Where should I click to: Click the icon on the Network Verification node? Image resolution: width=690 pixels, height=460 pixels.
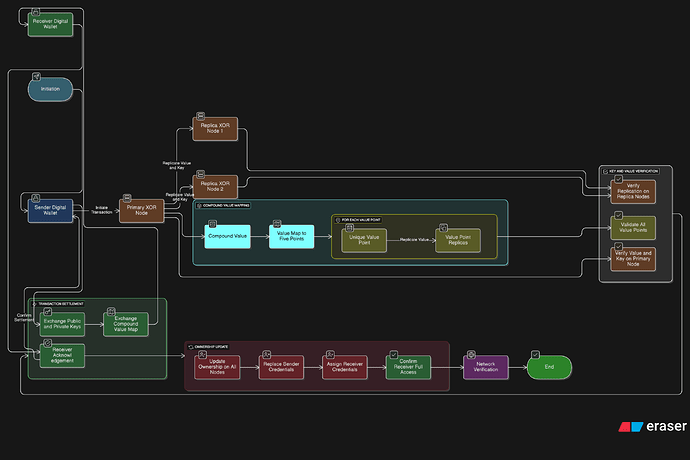click(x=471, y=354)
